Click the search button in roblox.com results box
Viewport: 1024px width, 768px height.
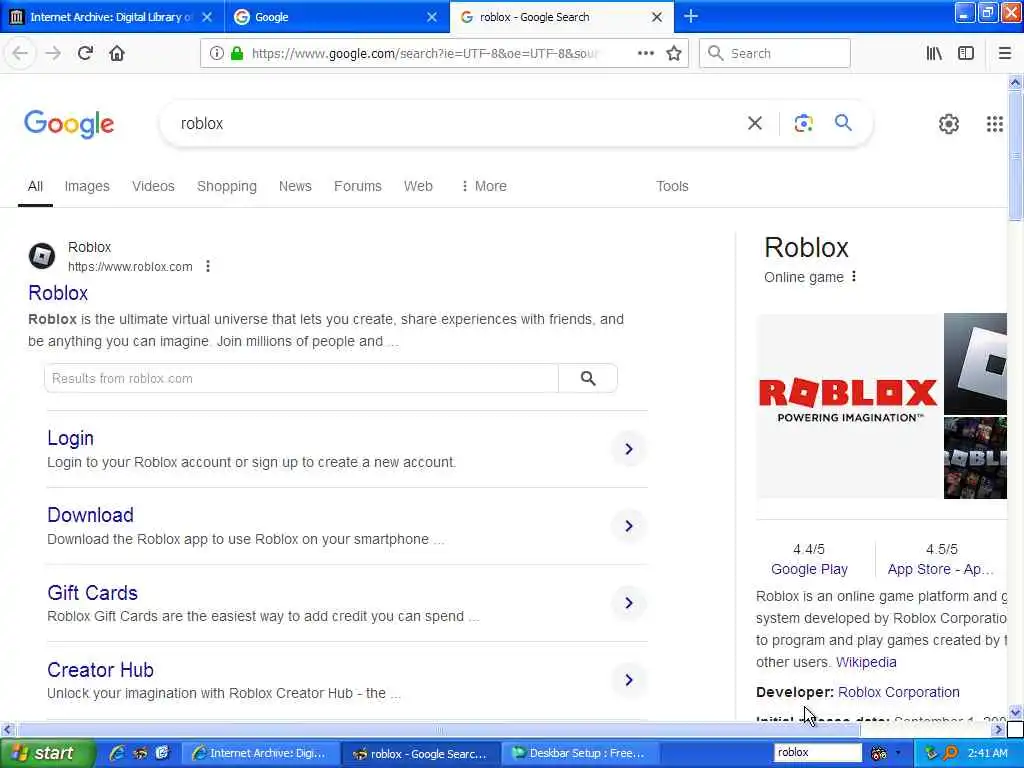pyautogui.click(x=588, y=378)
